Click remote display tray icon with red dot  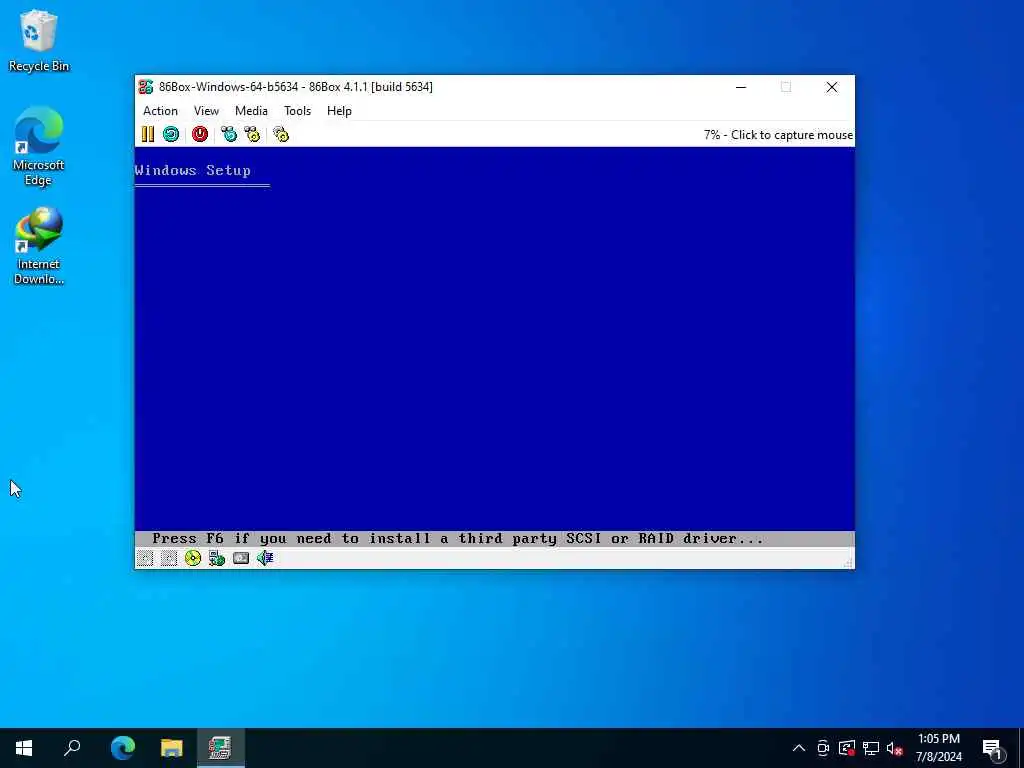coord(847,748)
